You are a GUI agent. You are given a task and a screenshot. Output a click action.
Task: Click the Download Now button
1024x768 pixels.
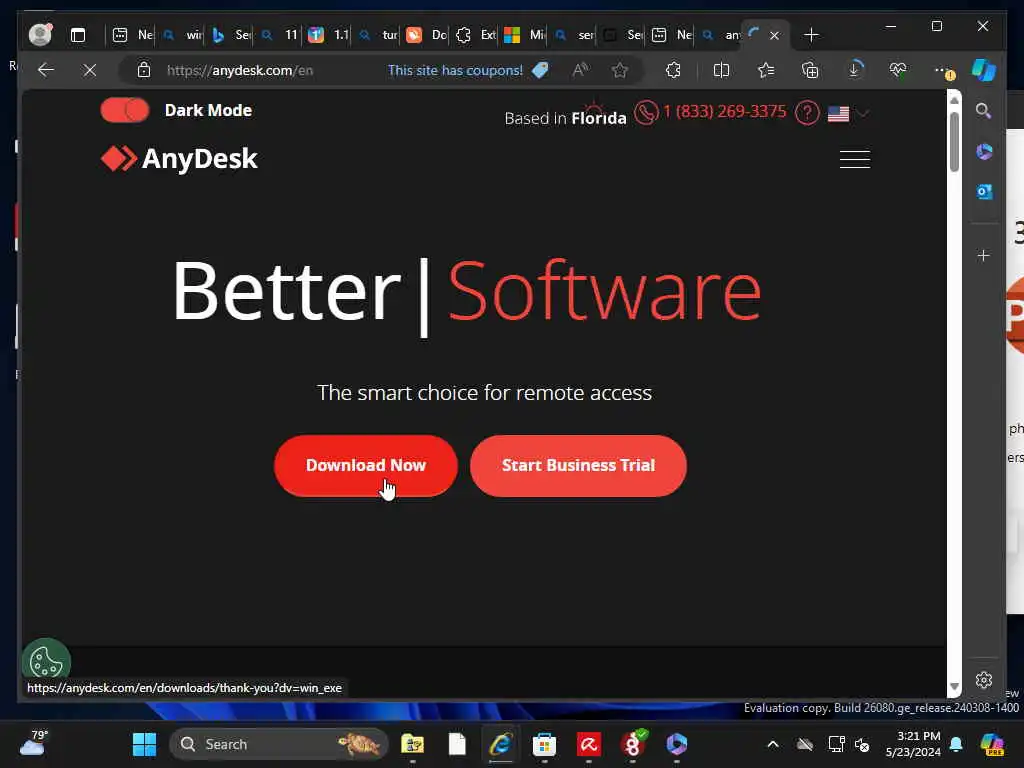point(366,466)
